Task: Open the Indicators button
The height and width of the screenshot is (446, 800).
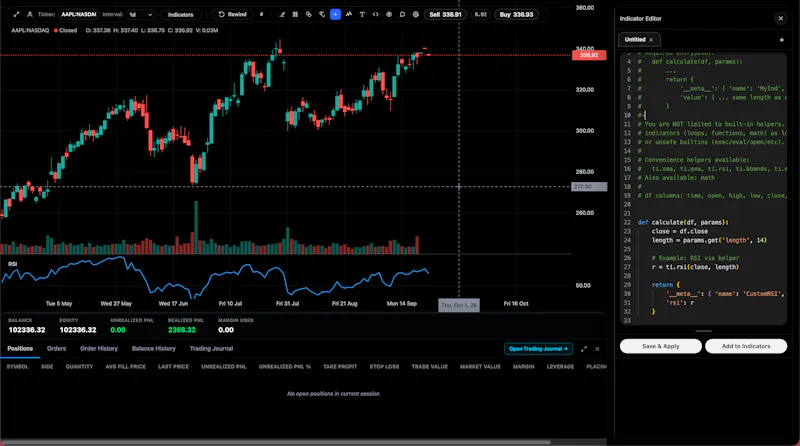Action: coord(181,14)
